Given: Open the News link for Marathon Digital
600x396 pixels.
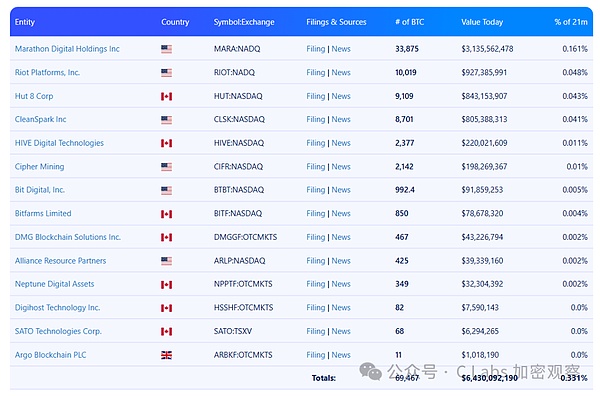Looking at the screenshot, I should click(x=341, y=49).
